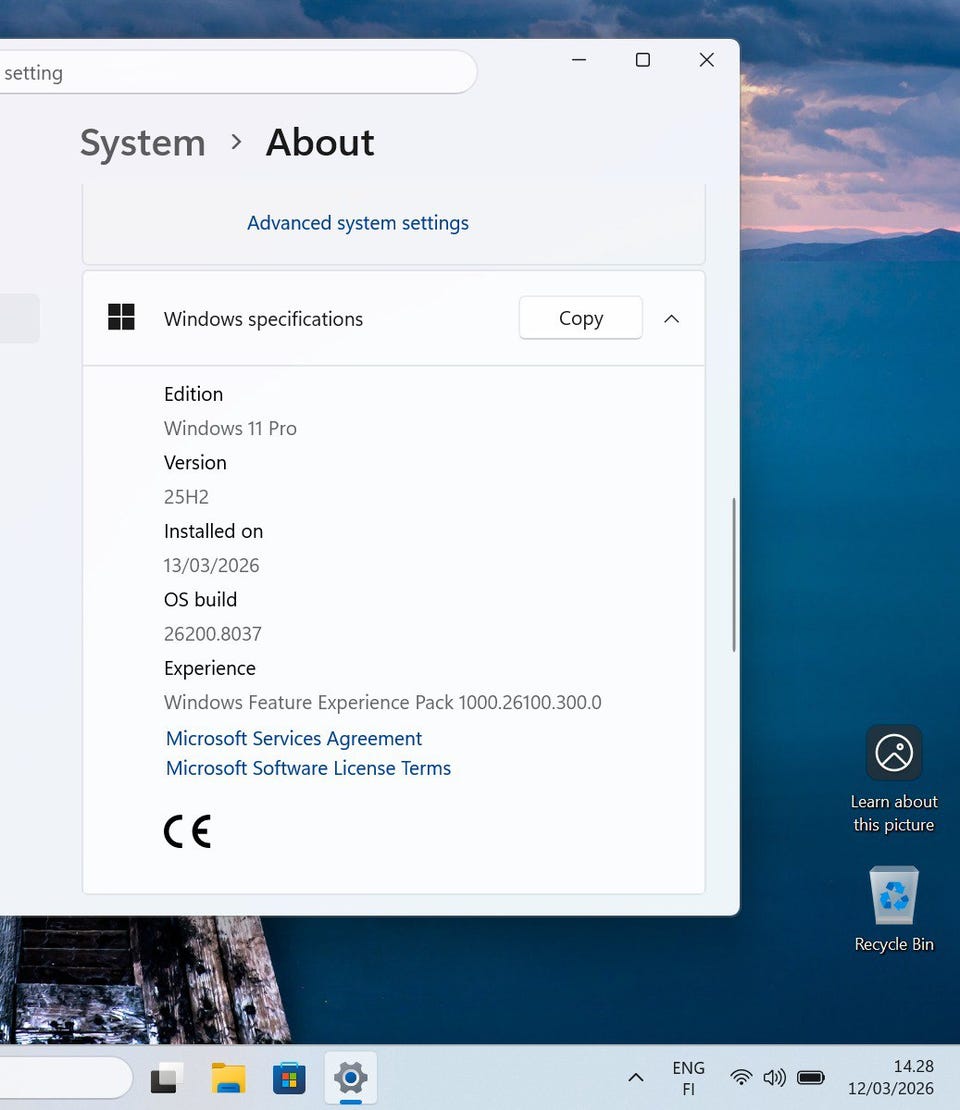Viewport: 960px width, 1110px height.
Task: Select the Installed on date 13/03/2026
Action: 211,566
